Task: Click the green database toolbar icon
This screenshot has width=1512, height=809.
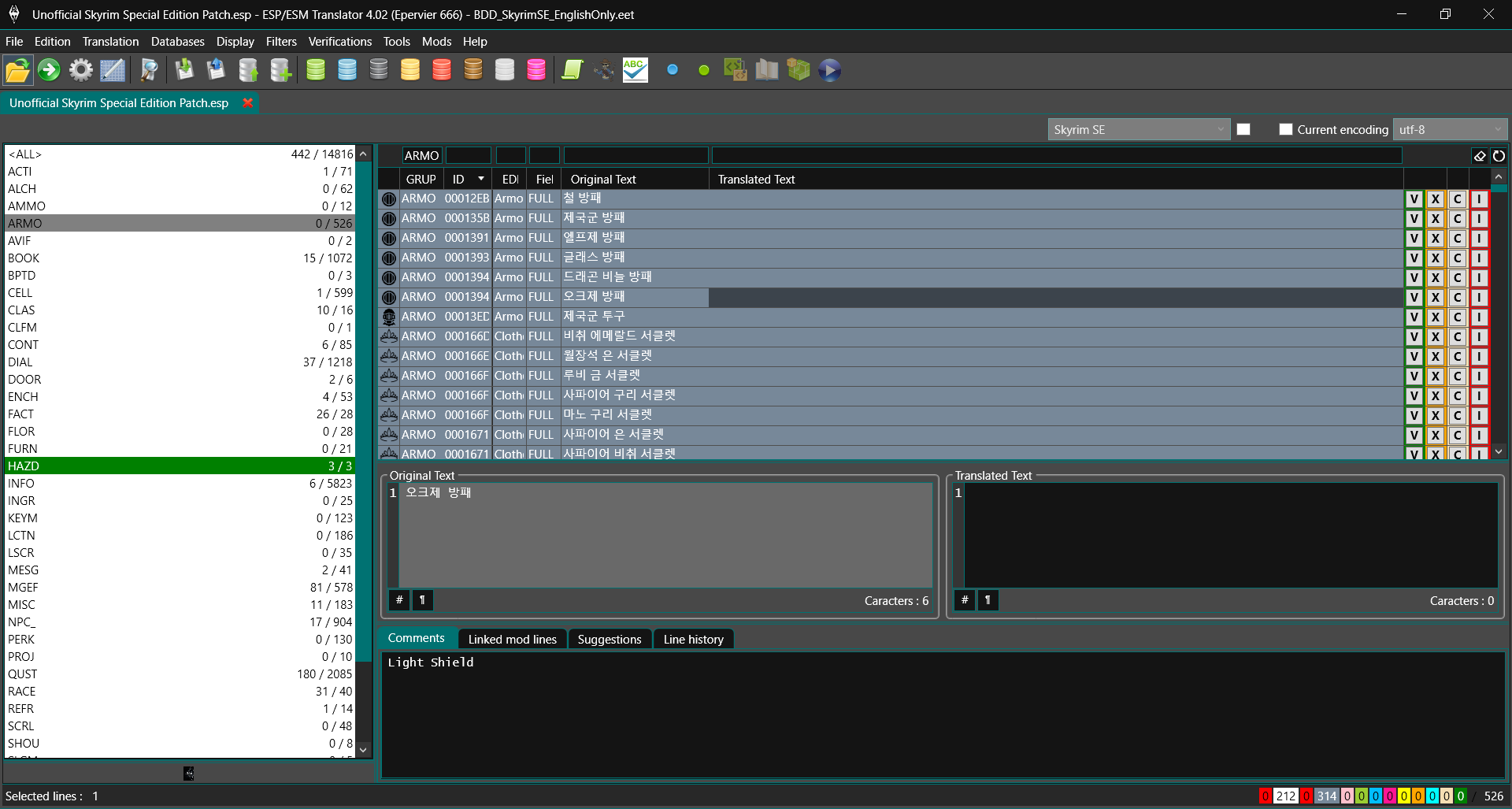Action: (x=316, y=70)
